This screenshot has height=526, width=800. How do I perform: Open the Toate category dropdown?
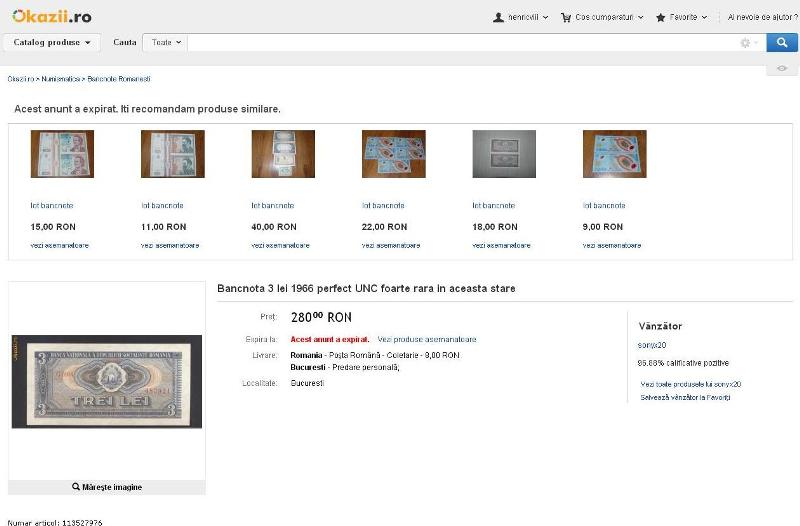coord(166,42)
